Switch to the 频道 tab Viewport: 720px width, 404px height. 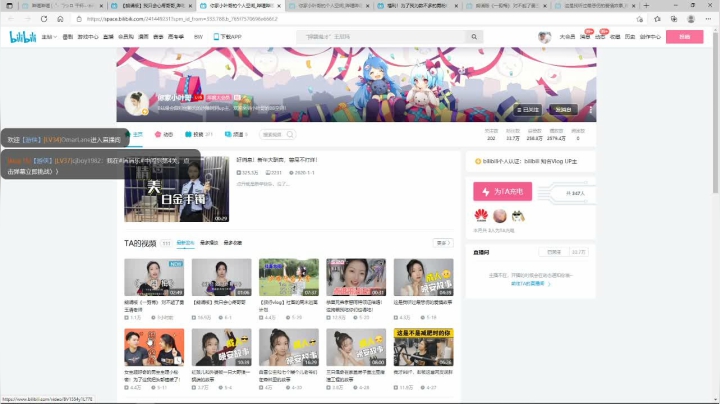click(236, 135)
